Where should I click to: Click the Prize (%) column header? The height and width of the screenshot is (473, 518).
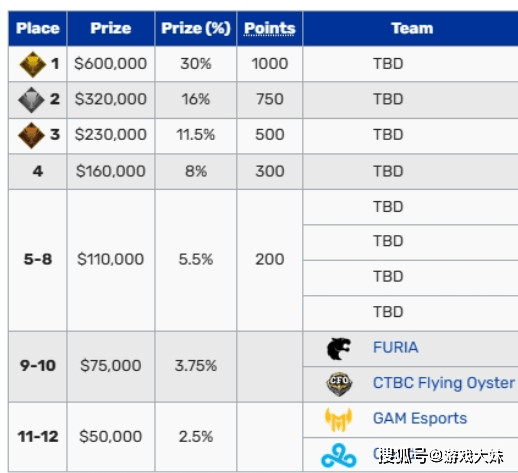pos(196,28)
